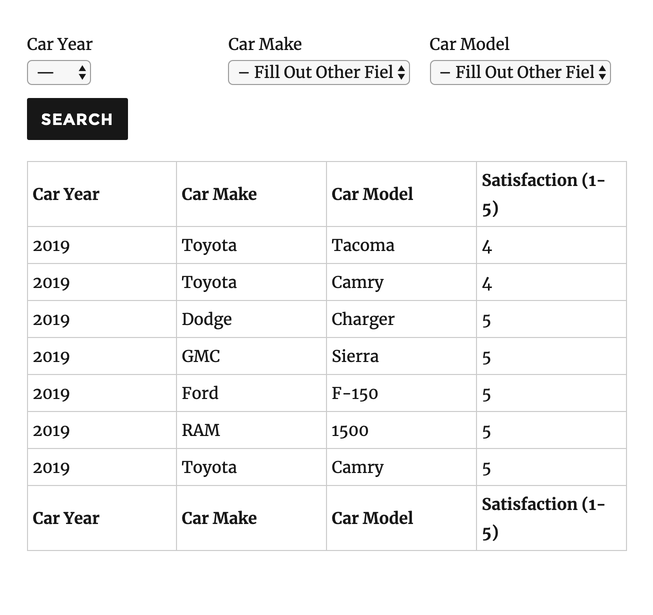Select the GMC table cell
This screenshot has width=653, height=615.
[252, 356]
